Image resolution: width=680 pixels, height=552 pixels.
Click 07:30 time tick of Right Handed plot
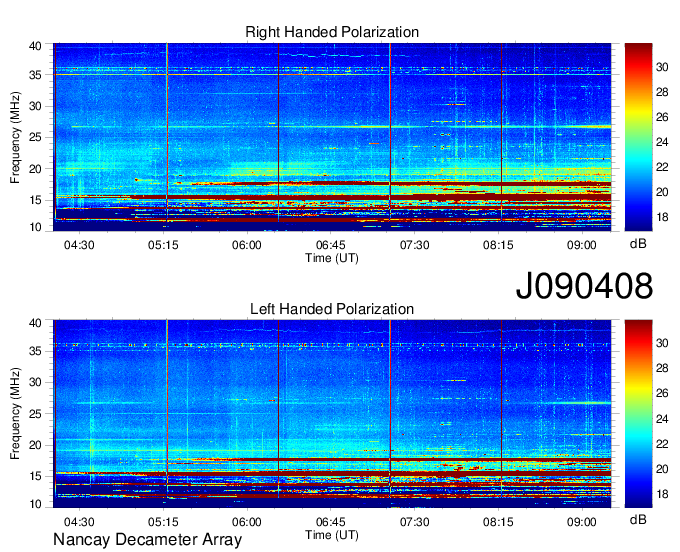point(414,245)
